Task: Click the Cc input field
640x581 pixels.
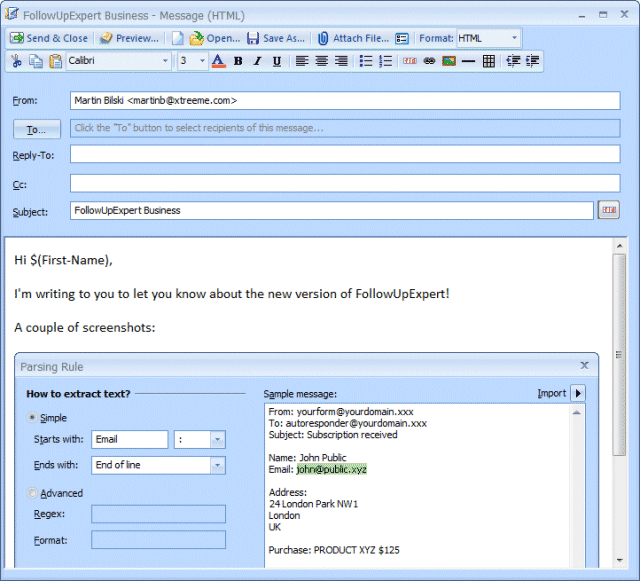Action: point(345,183)
